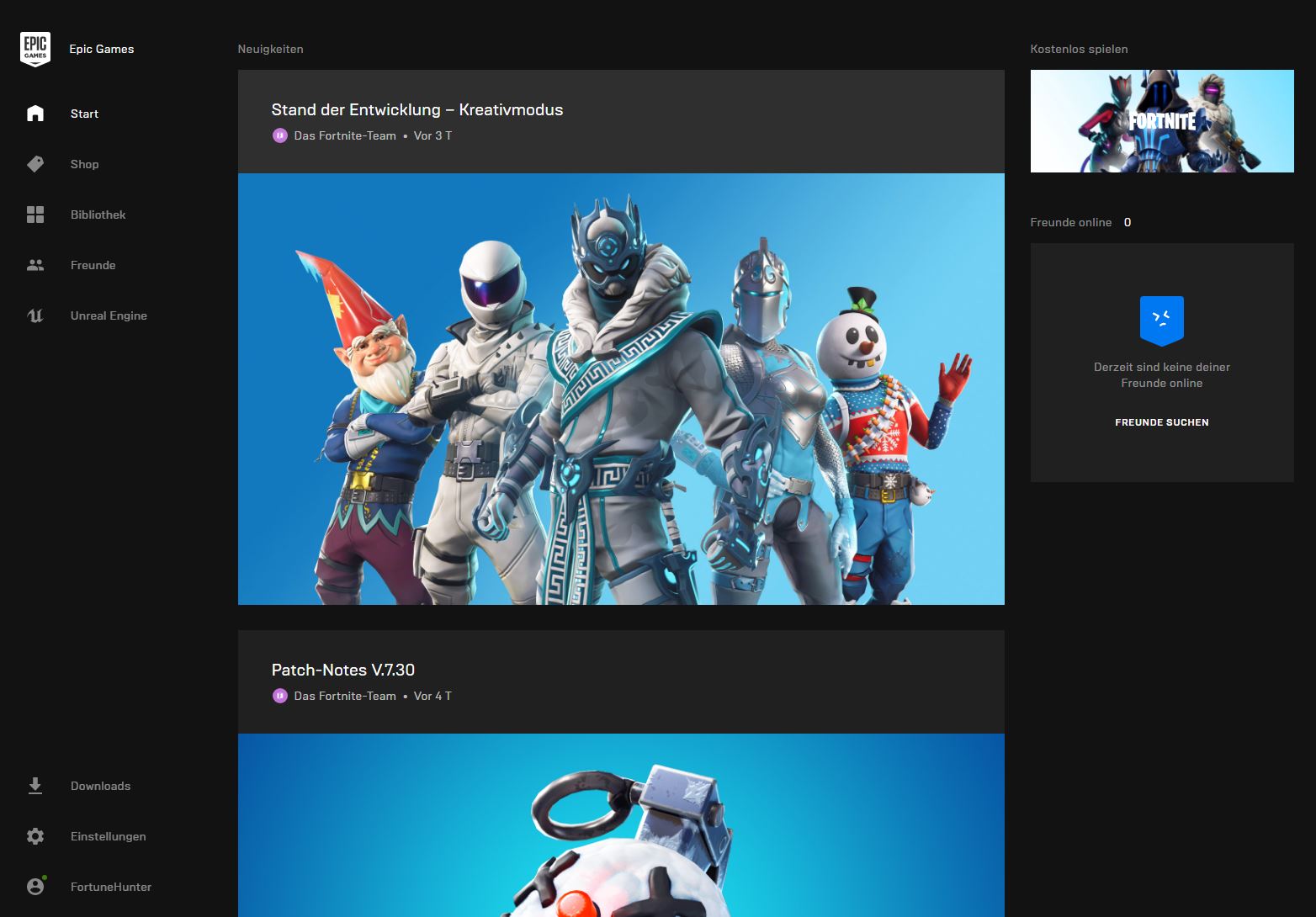Open the Unreal Engine menu entry
The height and width of the screenshot is (917, 1316).
[109, 315]
